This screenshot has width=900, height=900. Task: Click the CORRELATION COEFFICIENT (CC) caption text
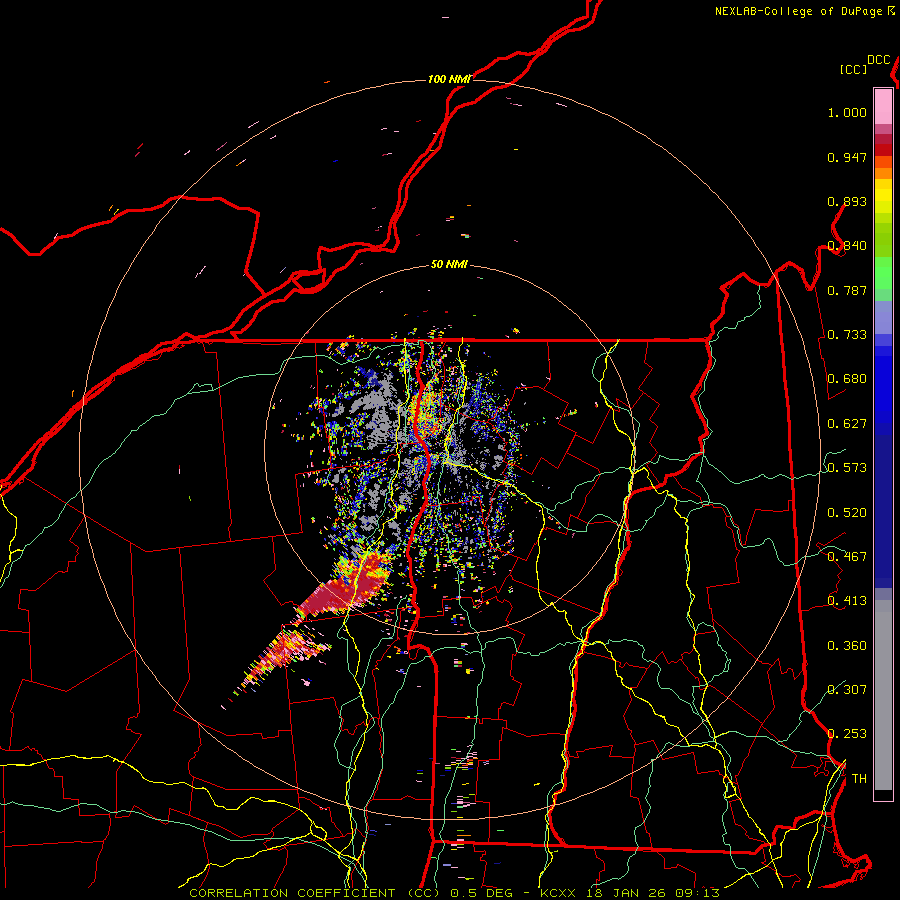coord(315,893)
